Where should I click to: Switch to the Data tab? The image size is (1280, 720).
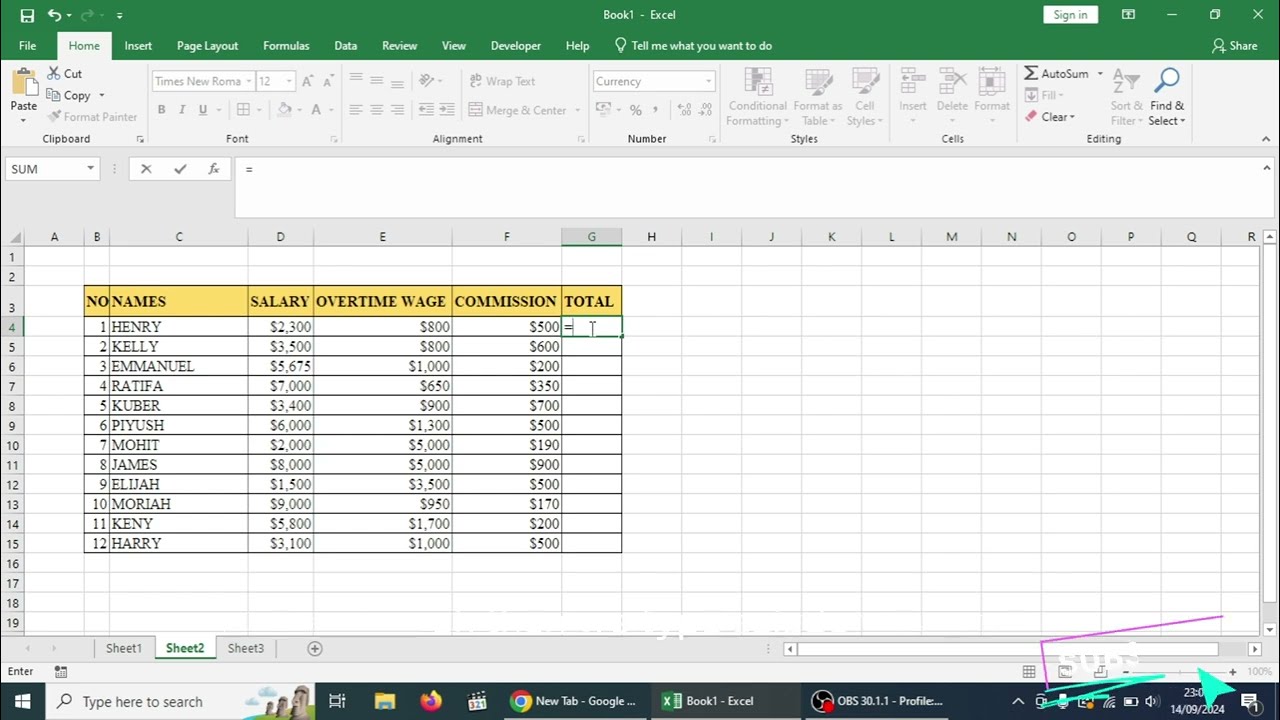[346, 46]
